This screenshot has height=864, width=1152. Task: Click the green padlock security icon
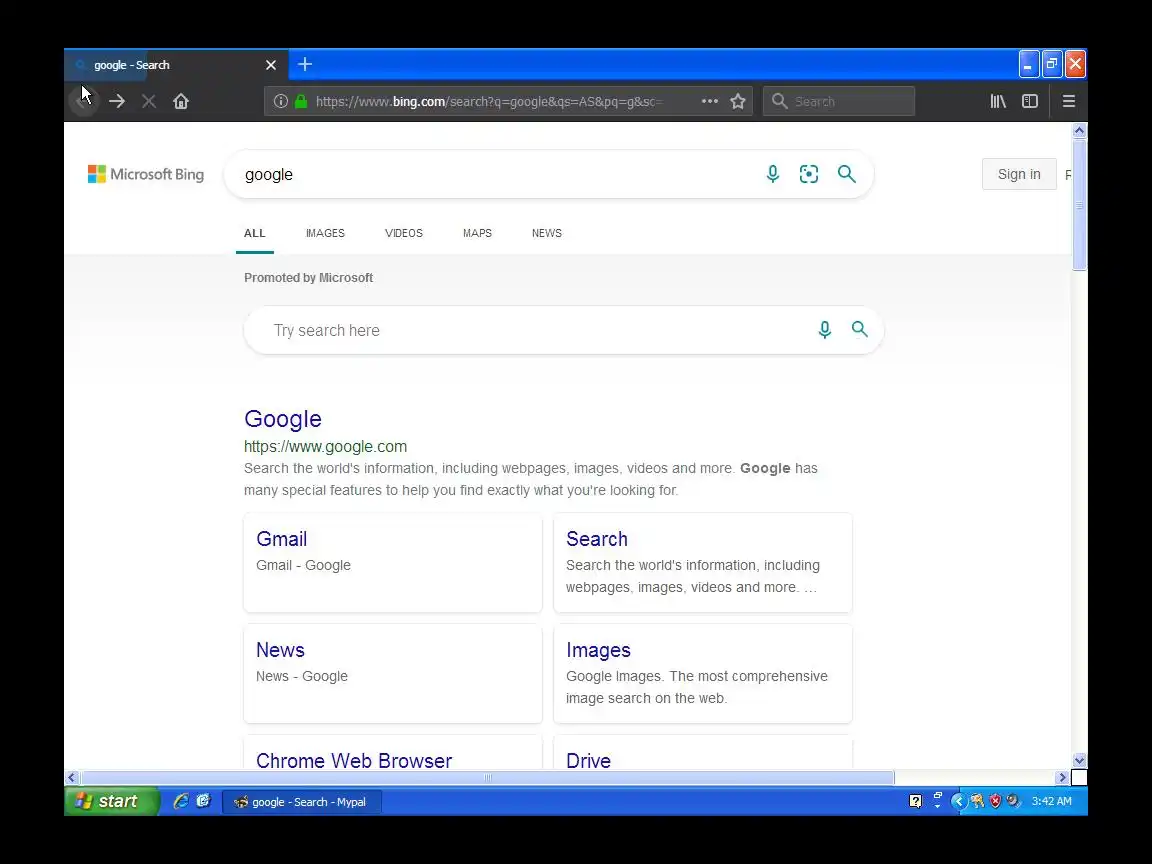point(300,101)
